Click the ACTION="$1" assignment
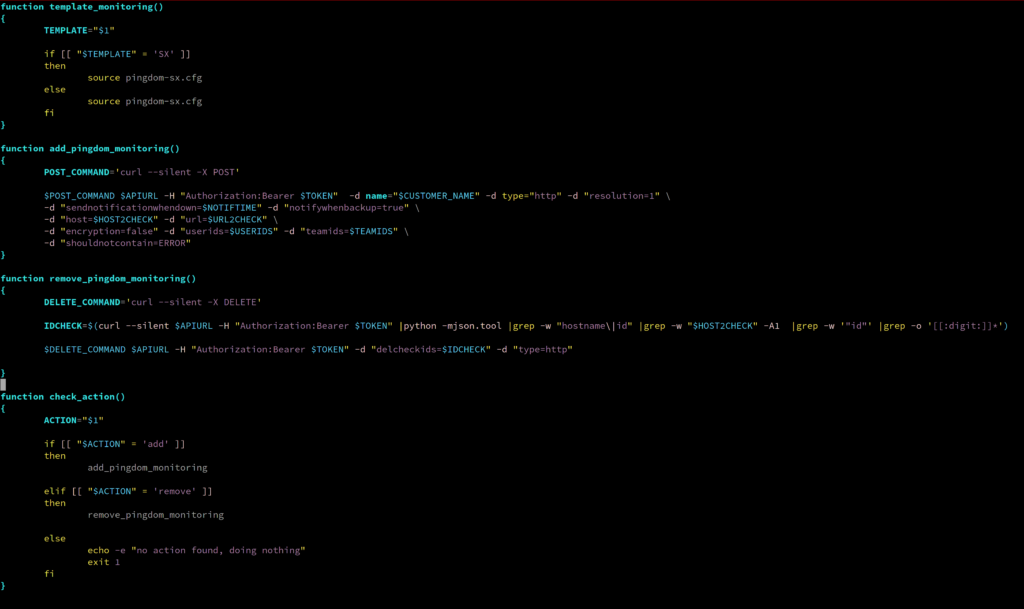 (74, 420)
